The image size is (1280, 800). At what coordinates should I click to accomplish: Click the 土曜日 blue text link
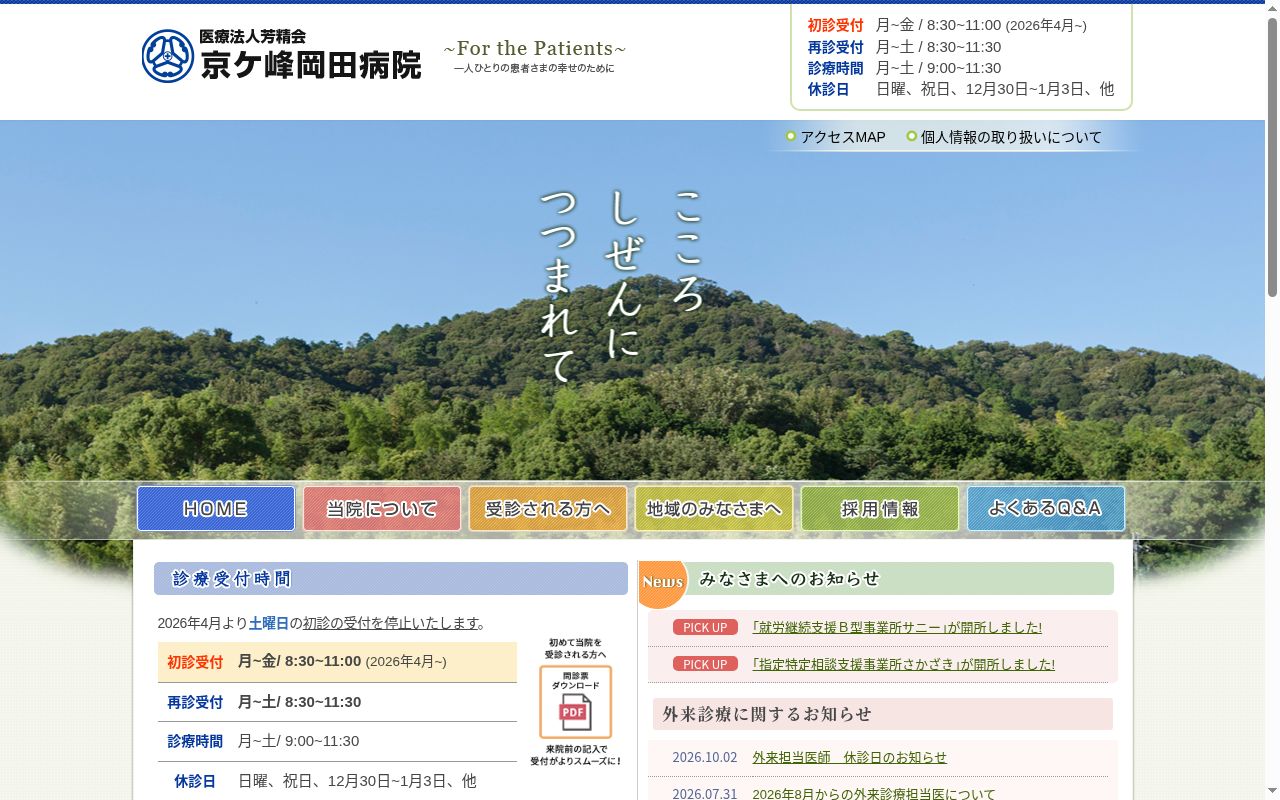pyautogui.click(x=269, y=623)
